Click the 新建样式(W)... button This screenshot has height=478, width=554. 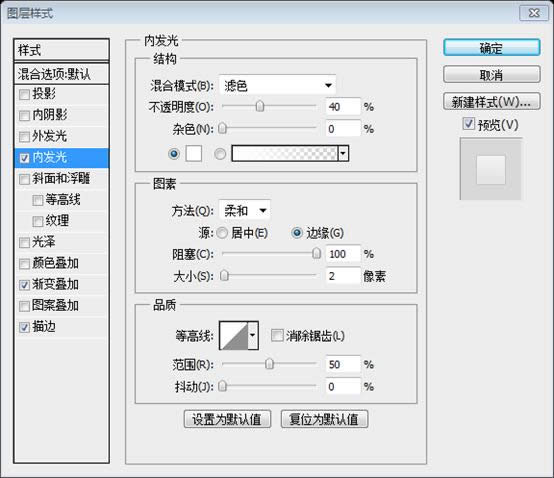(x=491, y=102)
